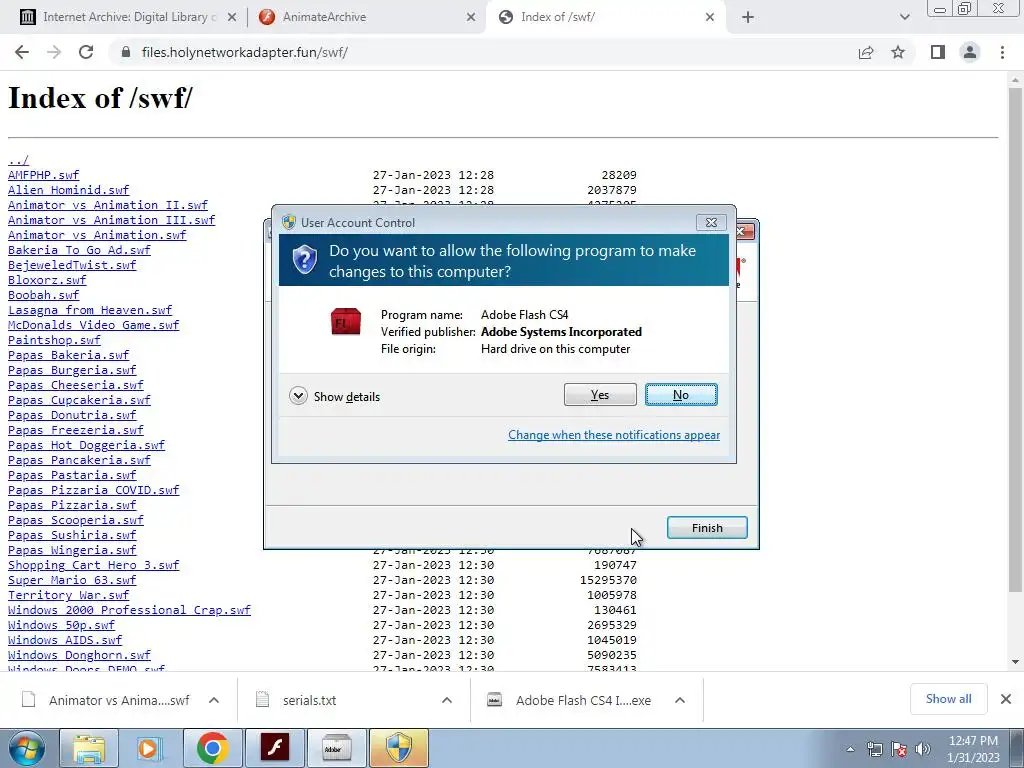Open downloaded serials.txt file
1024x768 pixels.
pyautogui.click(x=297, y=700)
